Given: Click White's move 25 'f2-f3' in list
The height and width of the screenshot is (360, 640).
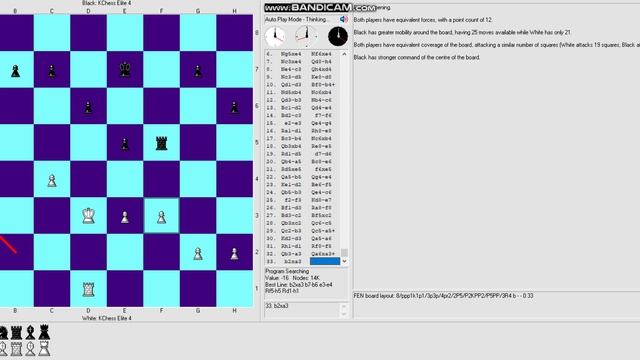Looking at the screenshot, I should (x=293, y=200).
